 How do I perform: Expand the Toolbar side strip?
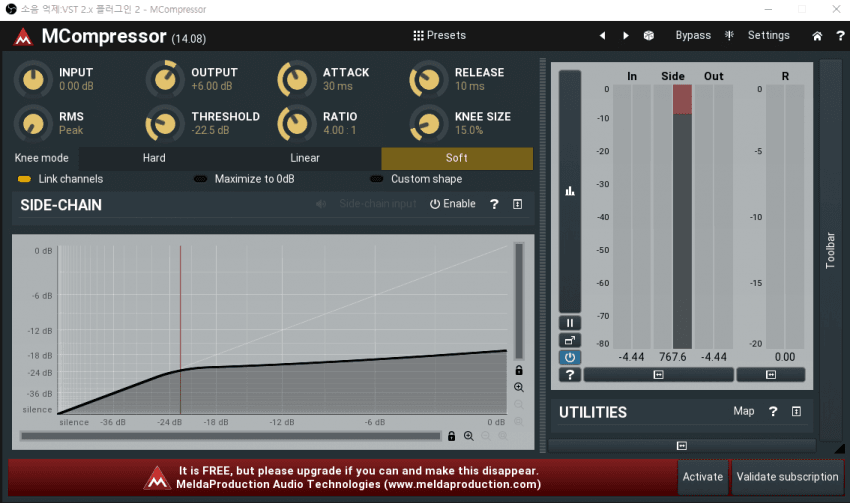[830, 250]
